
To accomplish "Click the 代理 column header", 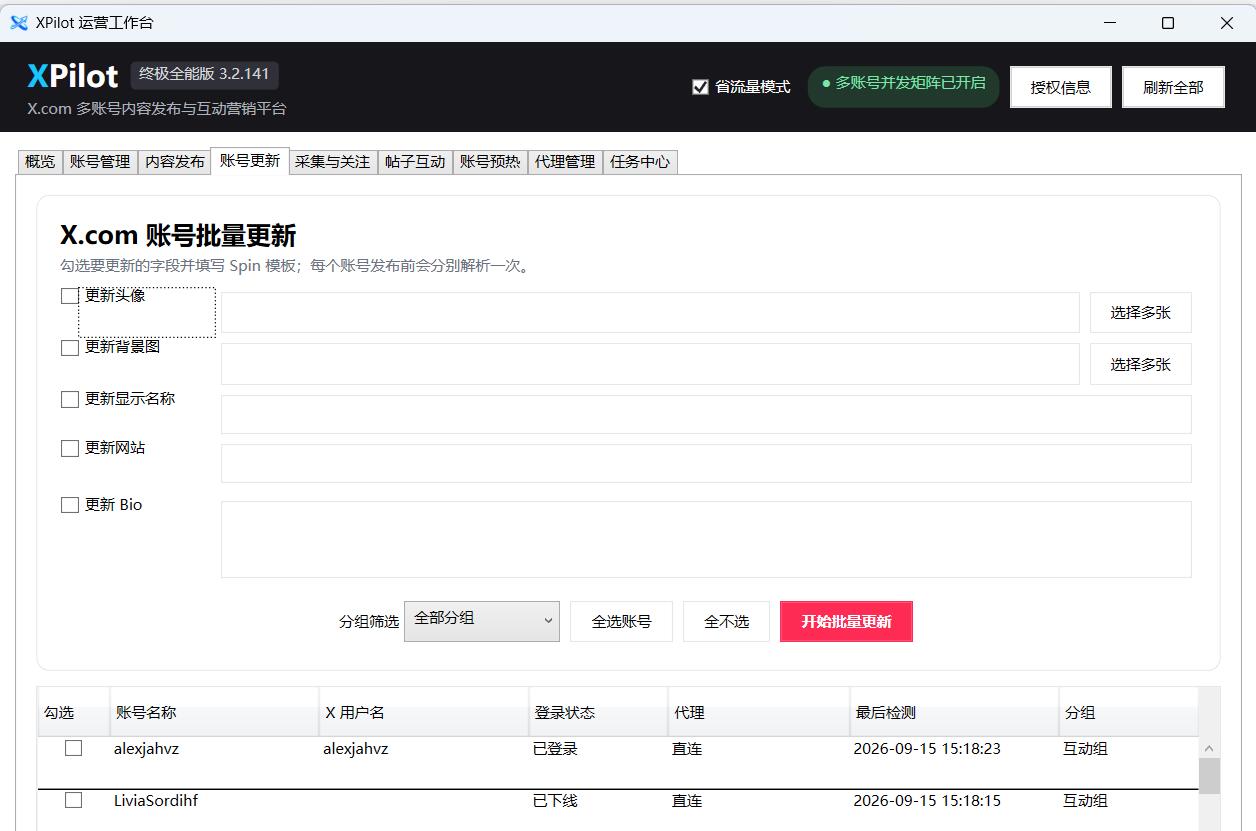I will point(758,712).
